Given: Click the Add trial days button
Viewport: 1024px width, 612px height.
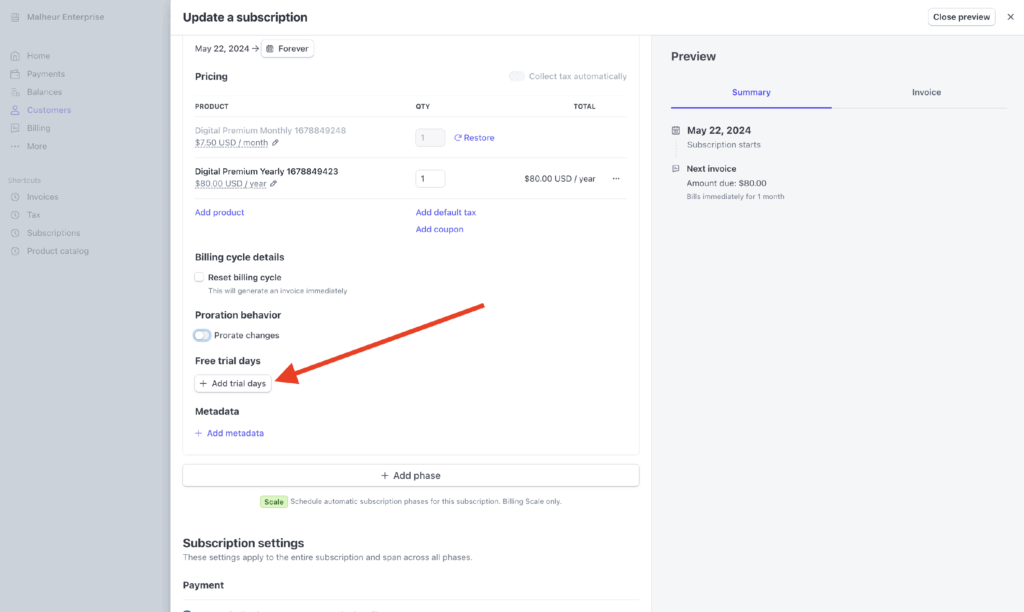Looking at the screenshot, I should pyautogui.click(x=233, y=383).
